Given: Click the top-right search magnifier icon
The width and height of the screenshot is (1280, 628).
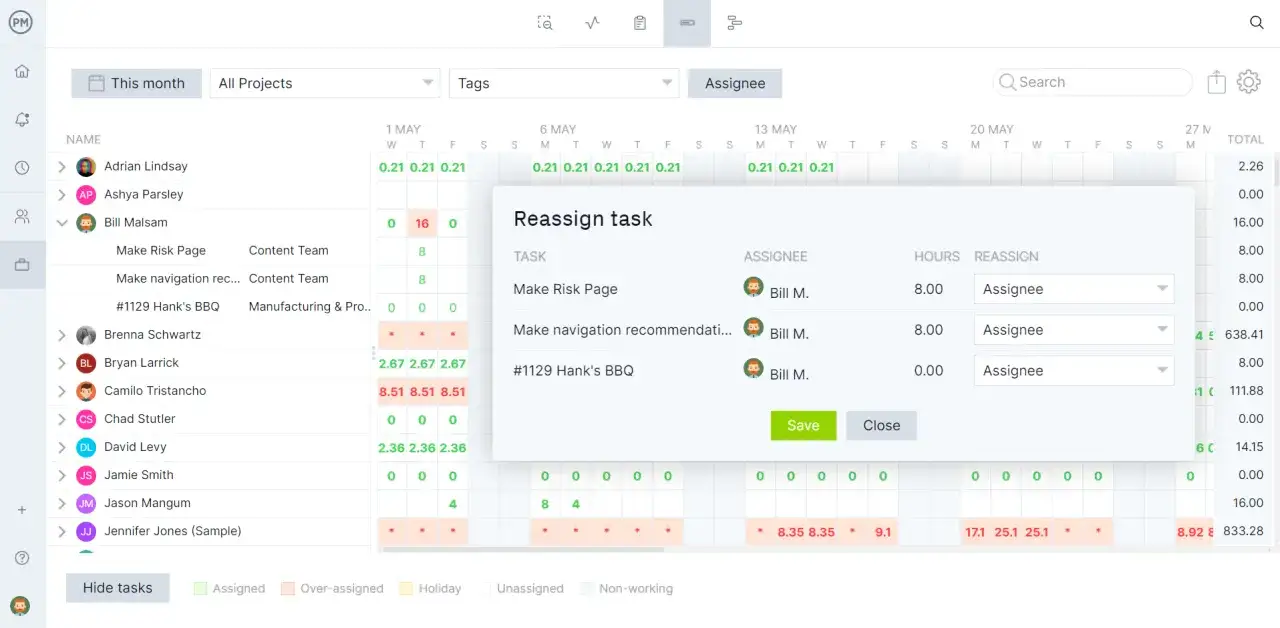Looking at the screenshot, I should click(x=1257, y=23).
